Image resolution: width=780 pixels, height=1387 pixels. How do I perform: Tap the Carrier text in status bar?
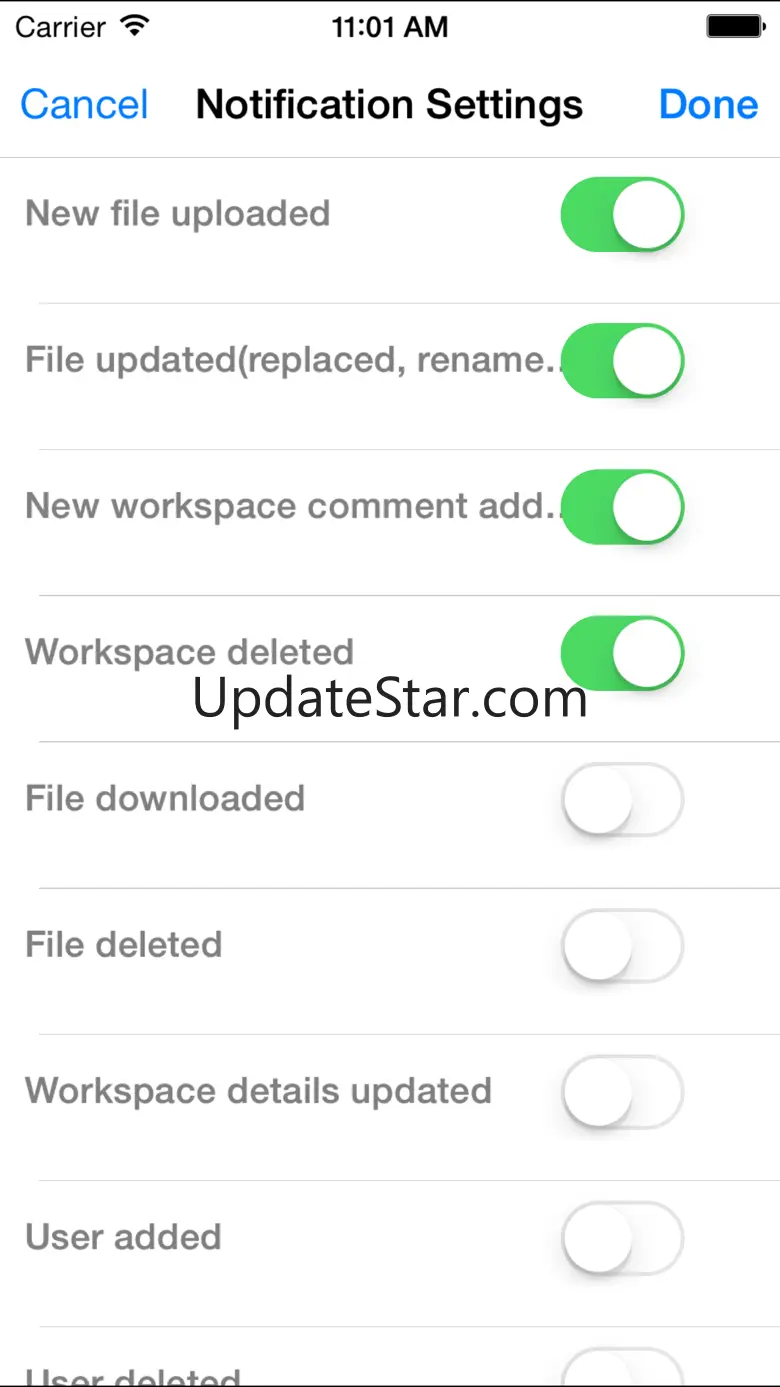point(60,27)
